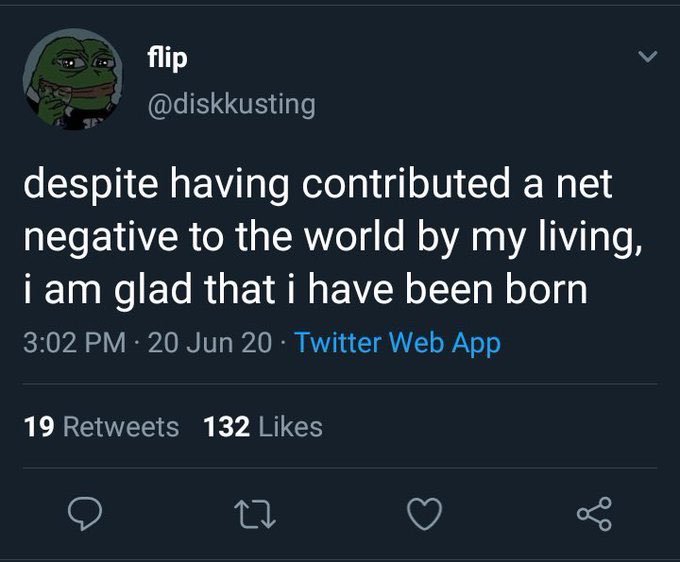Click the reply speech bubble icon

tap(85, 514)
